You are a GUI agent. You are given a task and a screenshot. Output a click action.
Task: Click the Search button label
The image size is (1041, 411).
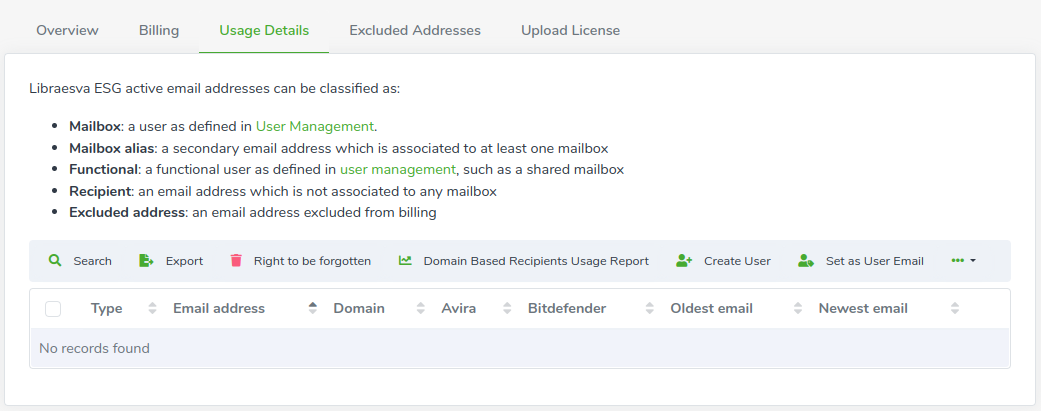[92, 261]
